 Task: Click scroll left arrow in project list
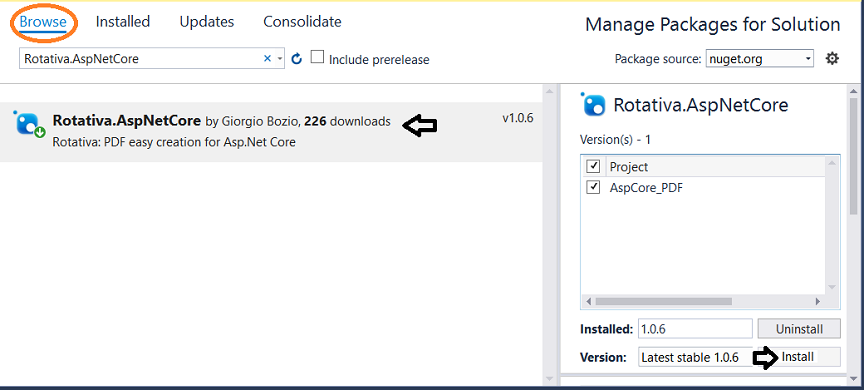coord(588,302)
